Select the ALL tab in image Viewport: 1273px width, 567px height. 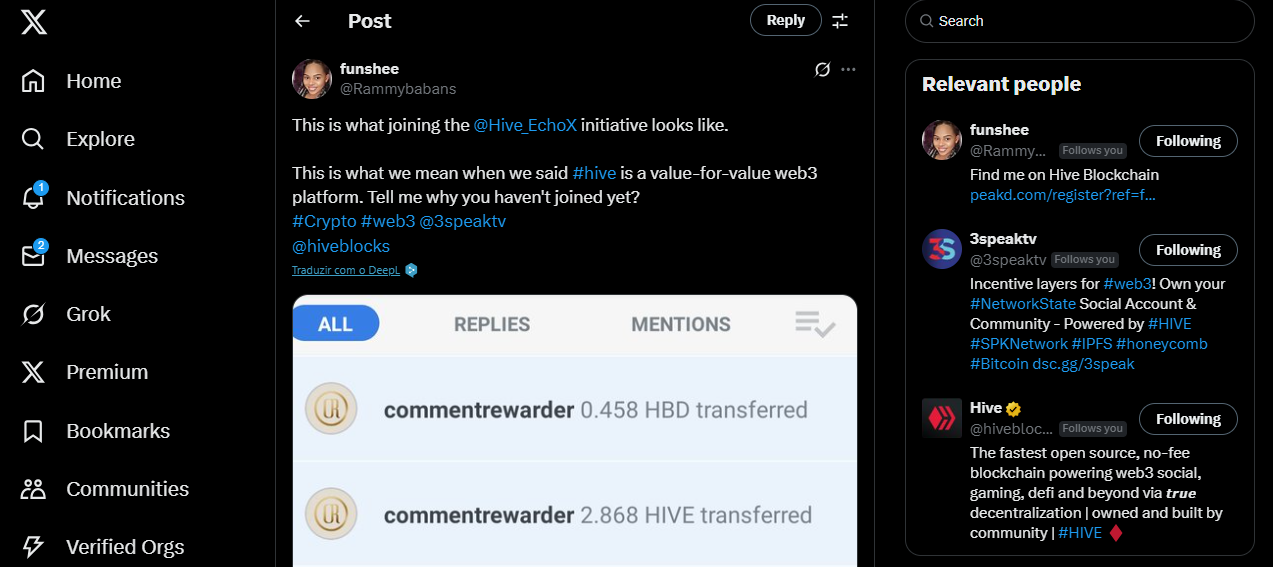pyautogui.click(x=335, y=324)
